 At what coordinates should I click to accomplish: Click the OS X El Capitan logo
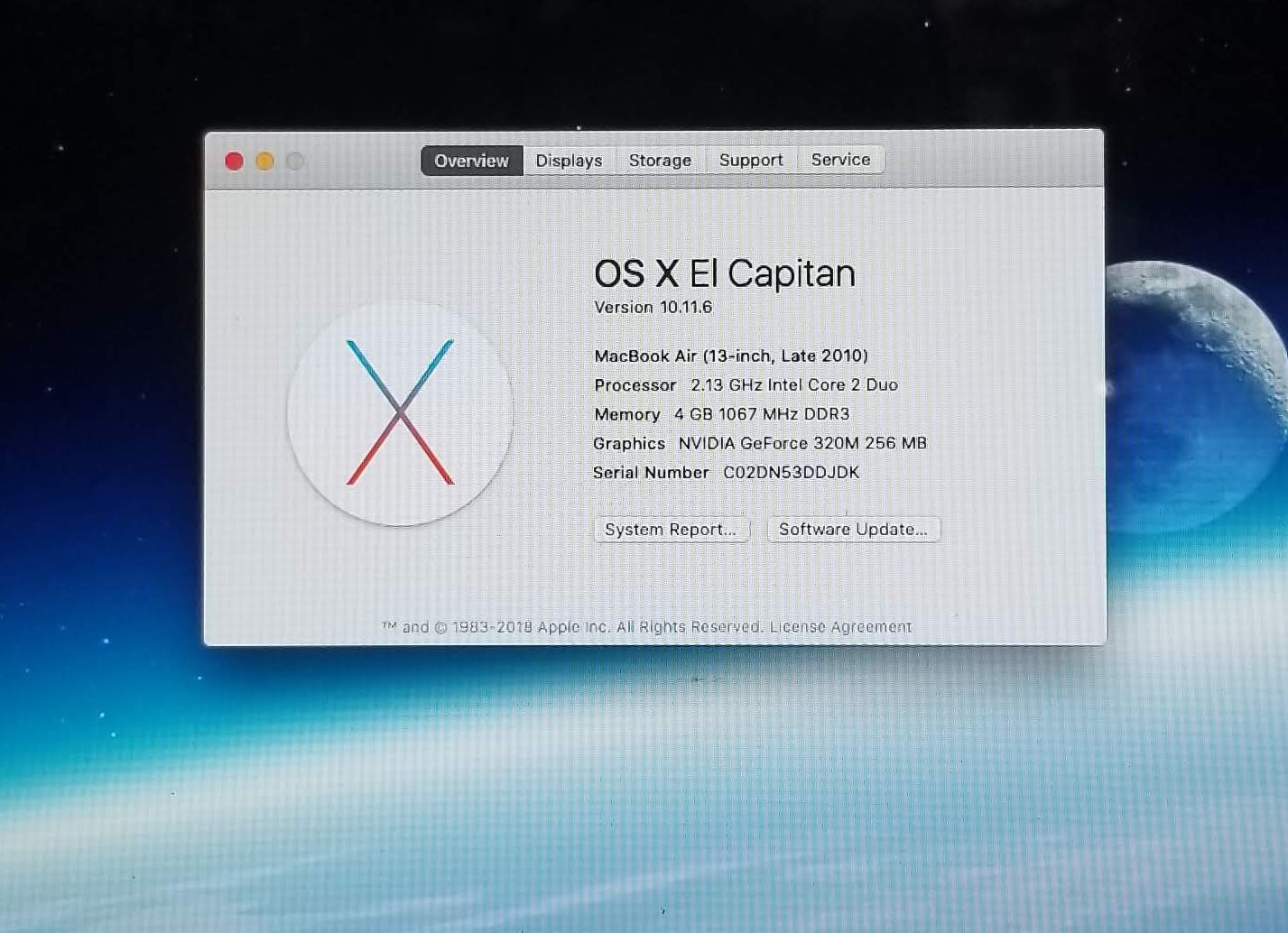click(x=400, y=412)
